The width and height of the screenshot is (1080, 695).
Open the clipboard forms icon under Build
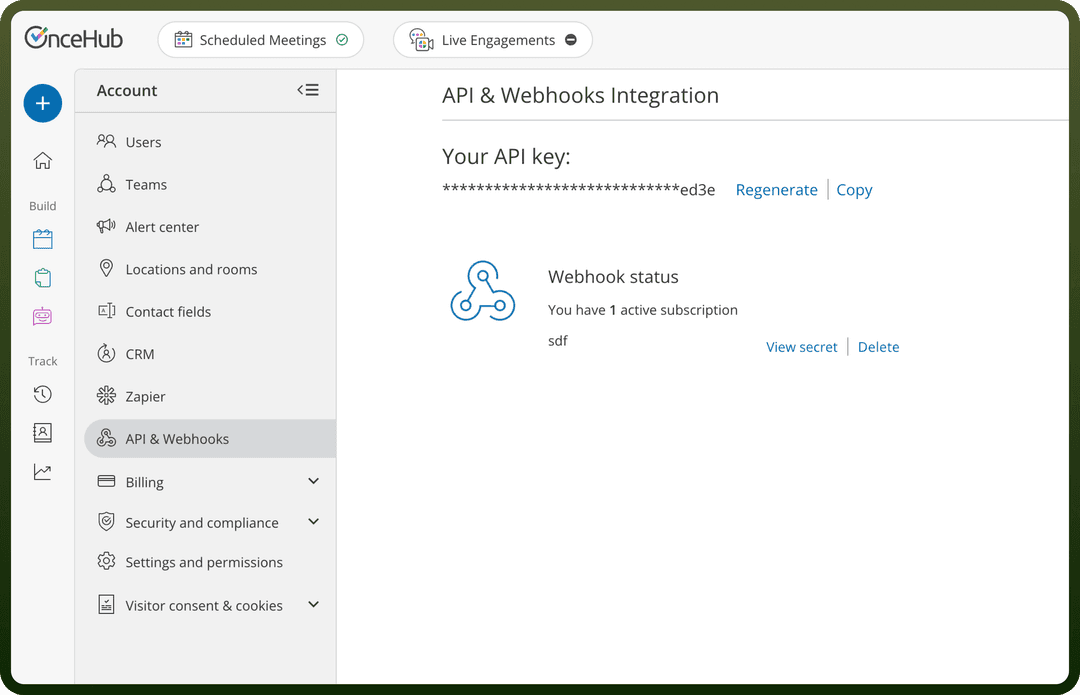tap(43, 278)
